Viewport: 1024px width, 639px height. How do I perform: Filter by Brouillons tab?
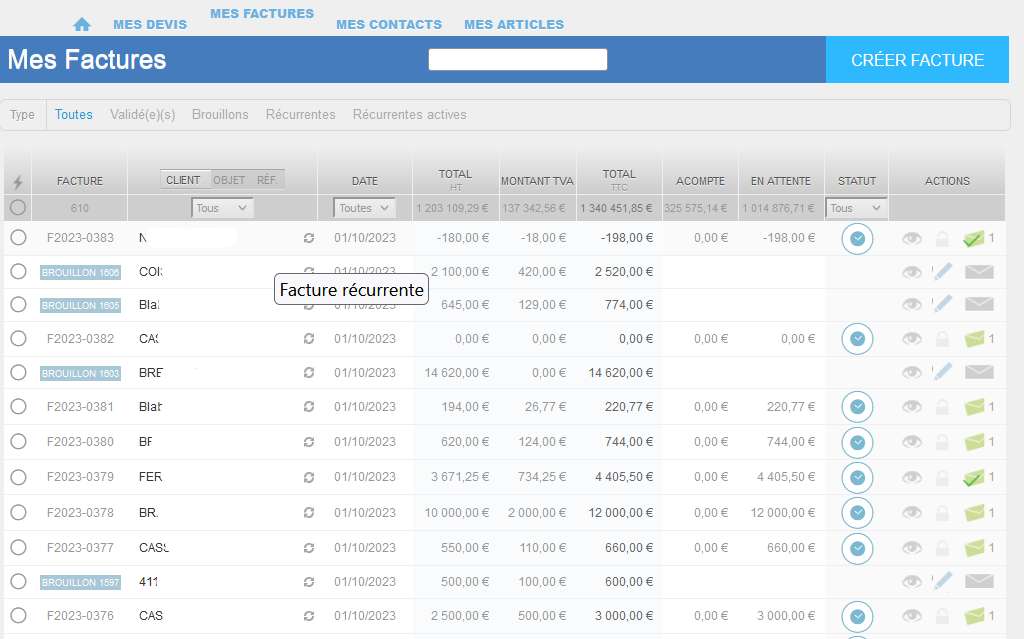tap(220, 114)
